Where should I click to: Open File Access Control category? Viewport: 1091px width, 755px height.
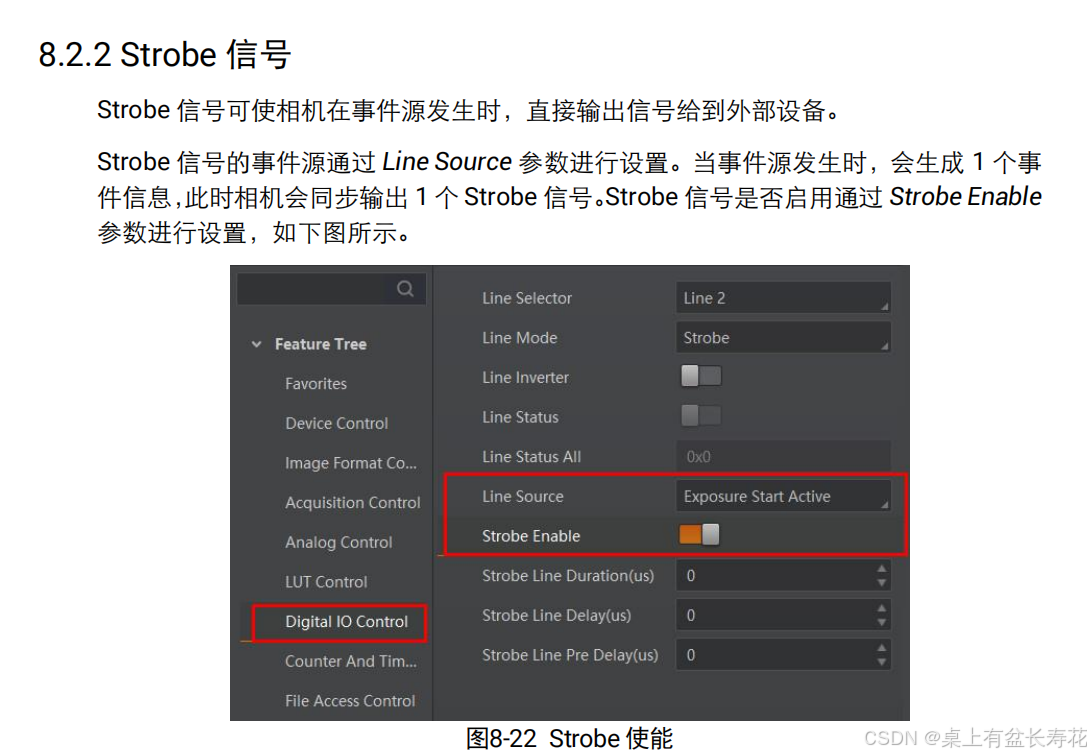pyautogui.click(x=349, y=701)
